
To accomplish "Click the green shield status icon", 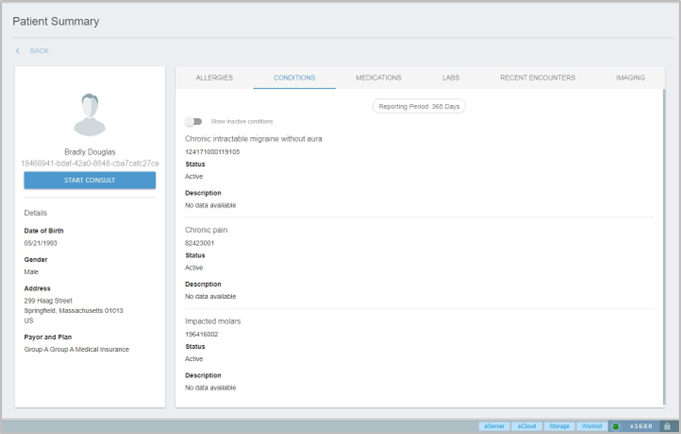I will [x=616, y=426].
